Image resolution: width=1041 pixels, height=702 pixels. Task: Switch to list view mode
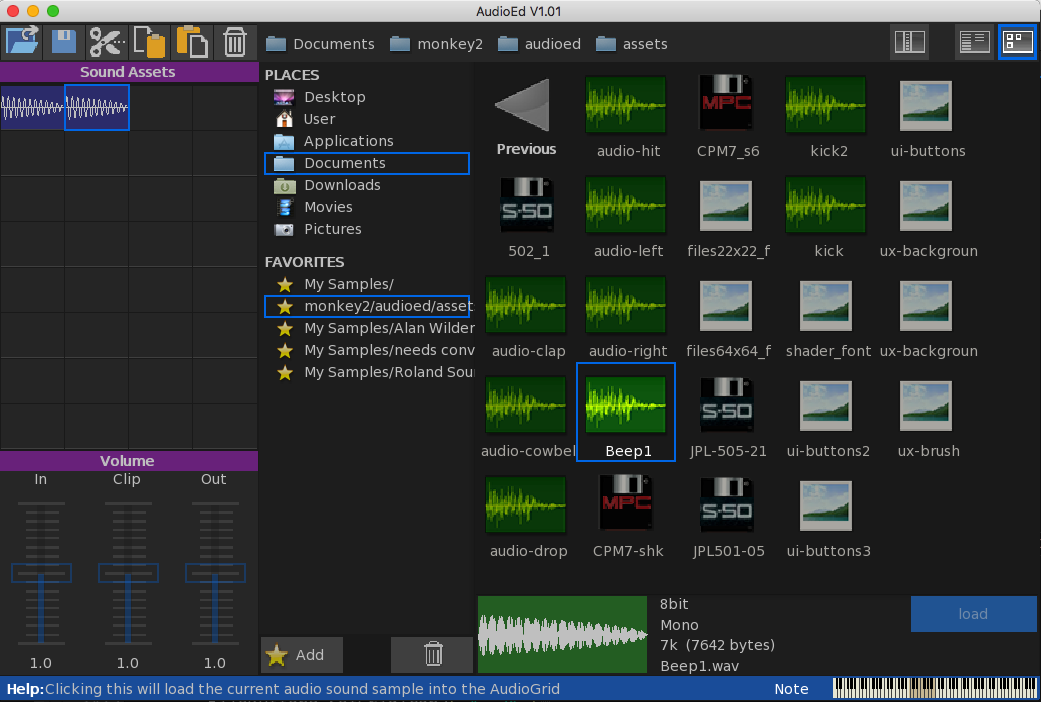point(974,42)
